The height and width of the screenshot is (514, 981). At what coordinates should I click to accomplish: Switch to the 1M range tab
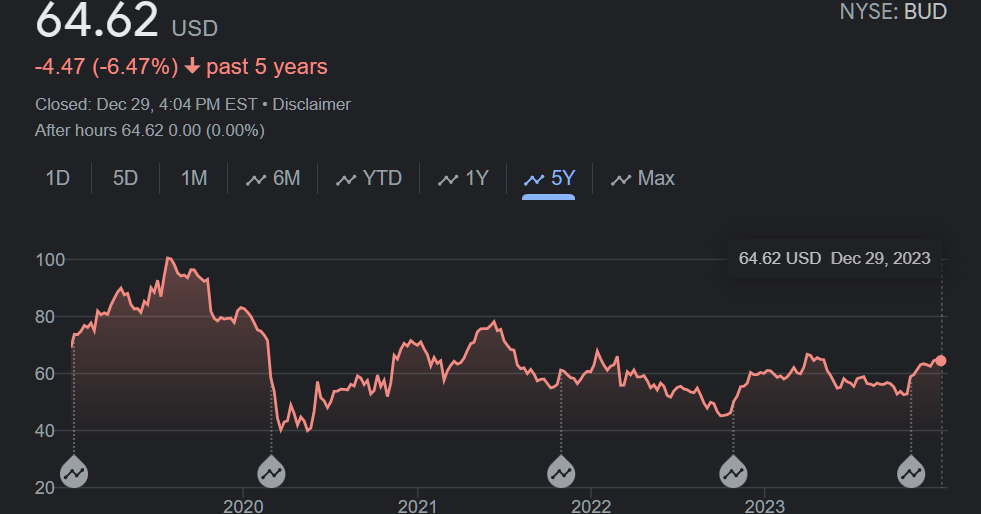point(194,178)
